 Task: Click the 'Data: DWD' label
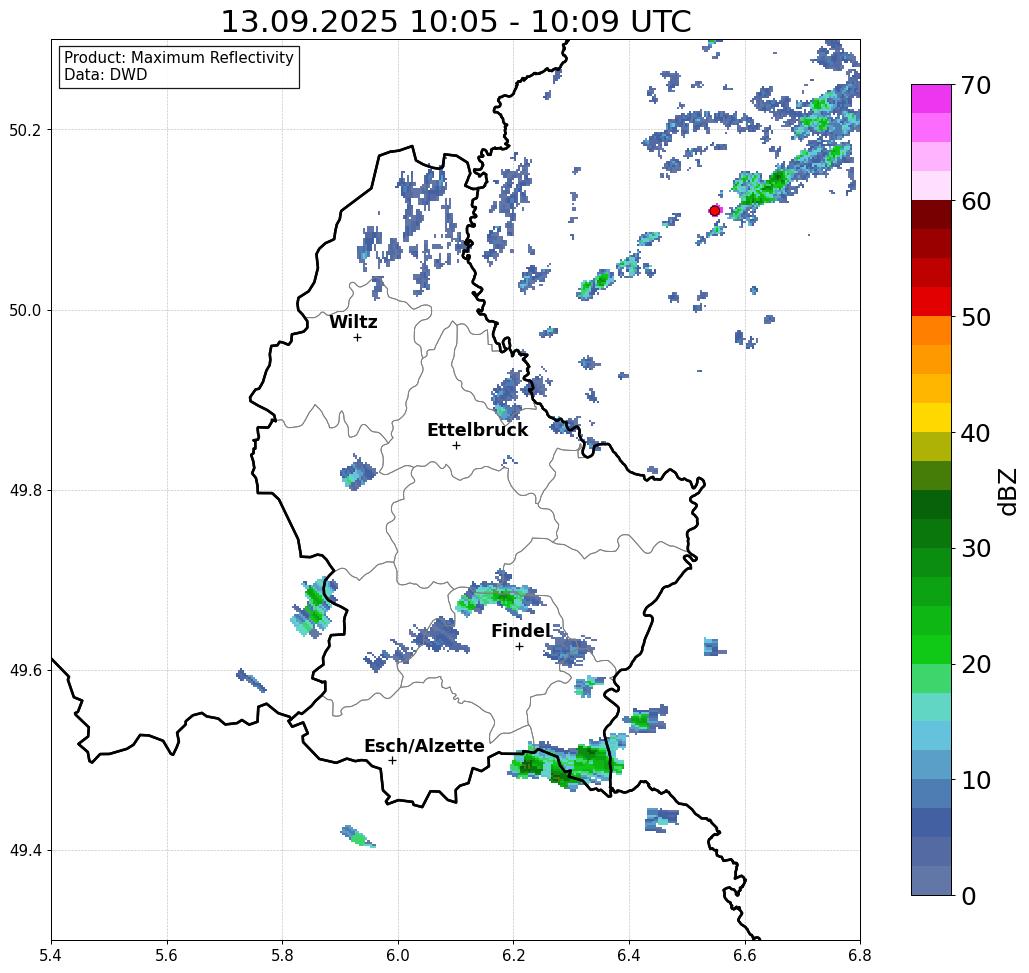pos(106,75)
